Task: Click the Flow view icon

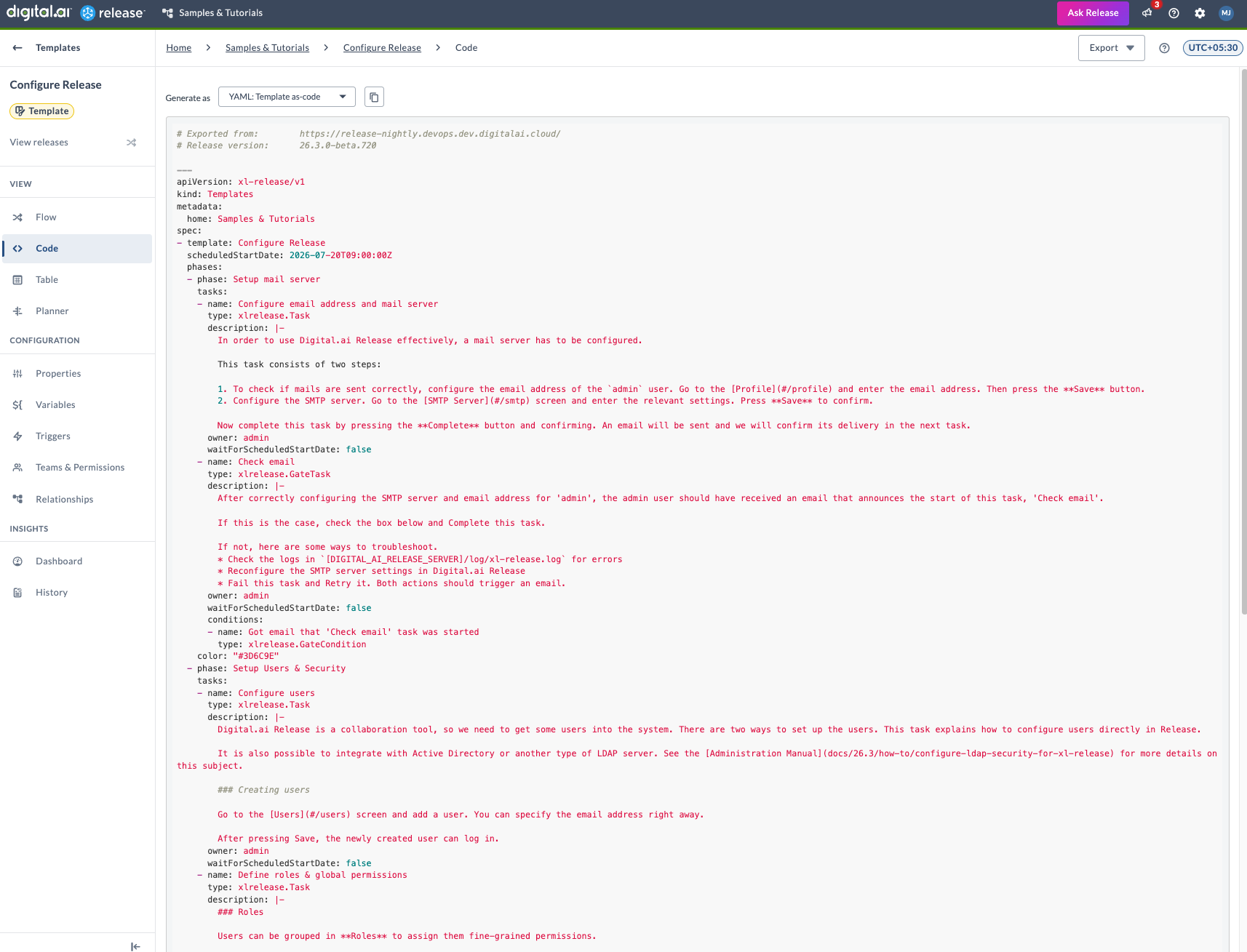Action: pyautogui.click(x=17, y=217)
